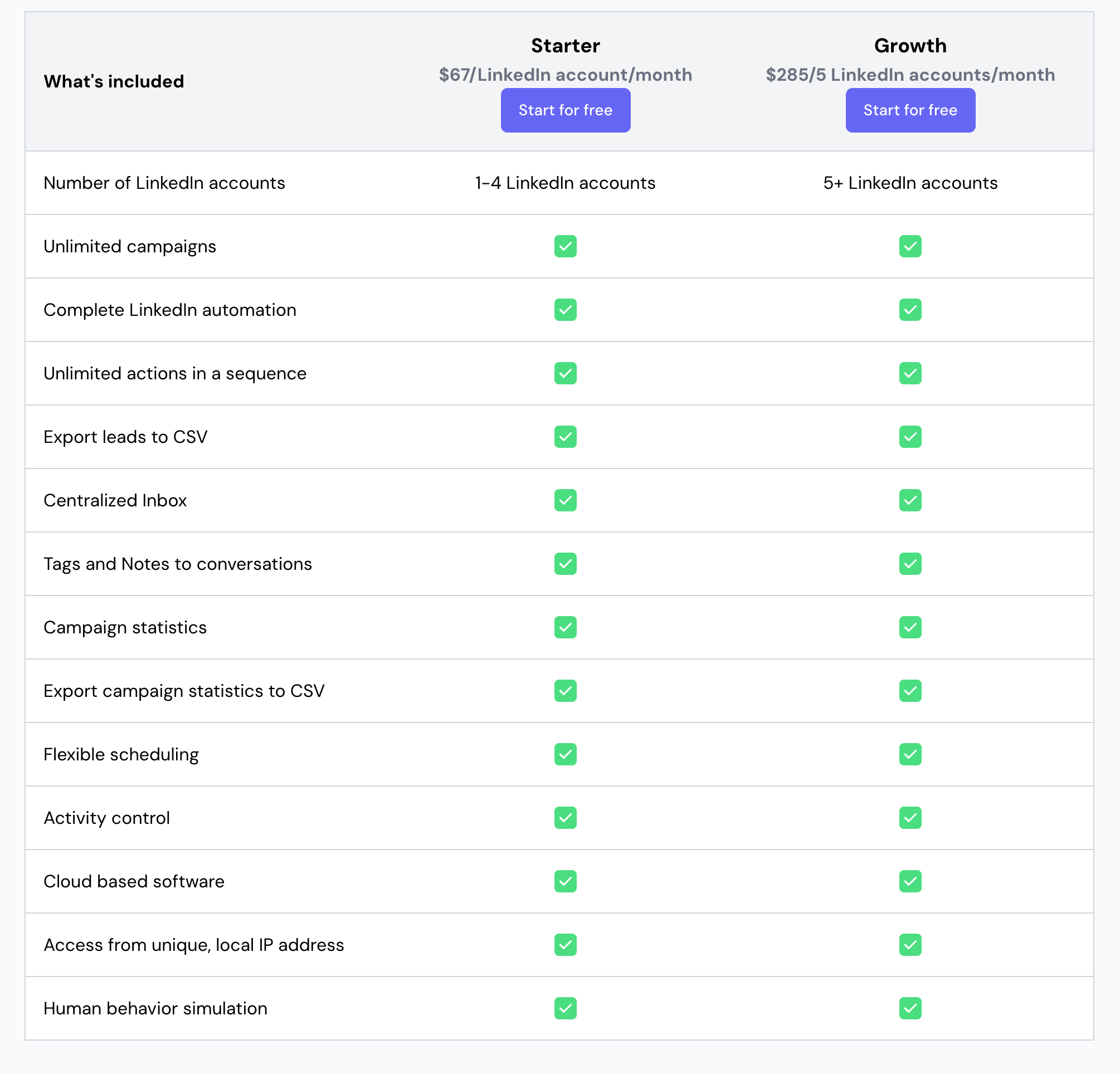Click Starter checkmark for Unlimited actions in sequence
The height and width of the screenshot is (1074, 1120).
[565, 373]
